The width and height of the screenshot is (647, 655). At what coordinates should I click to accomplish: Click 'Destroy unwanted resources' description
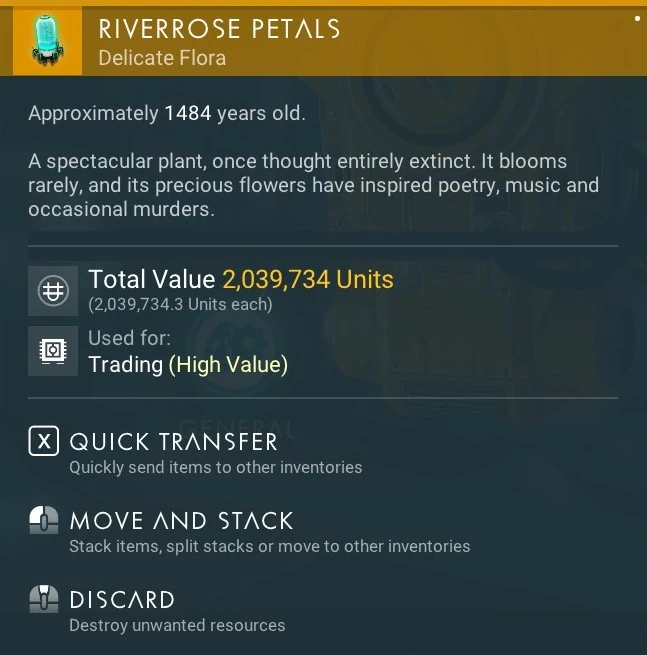click(x=177, y=625)
